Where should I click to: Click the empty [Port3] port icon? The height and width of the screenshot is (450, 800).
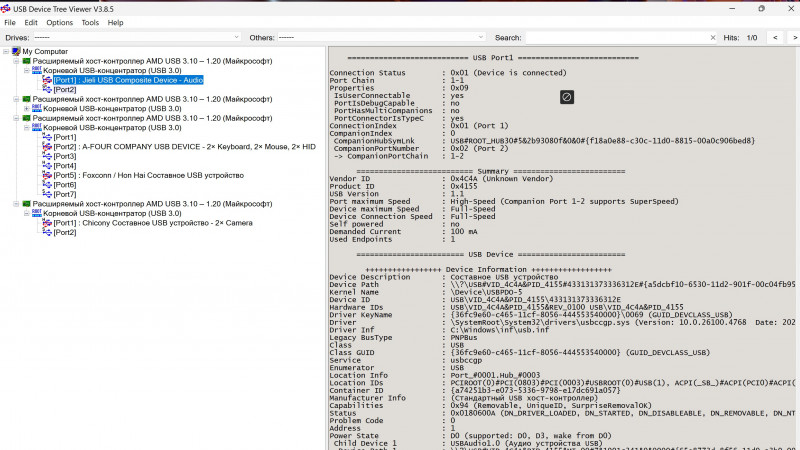click(47, 156)
